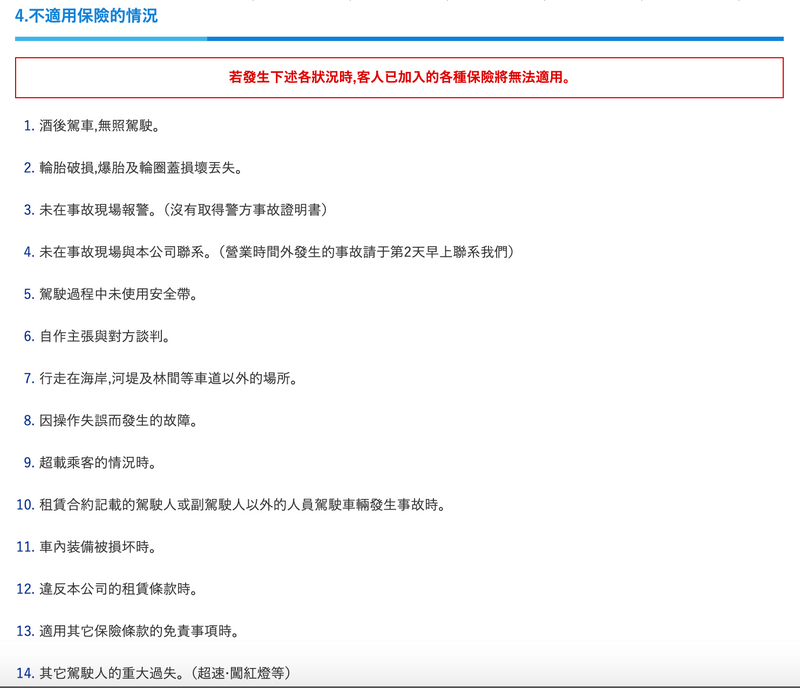Select item 4 未在事故現場與本公司聯系
800x688 pixels.
pyautogui.click(x=277, y=252)
